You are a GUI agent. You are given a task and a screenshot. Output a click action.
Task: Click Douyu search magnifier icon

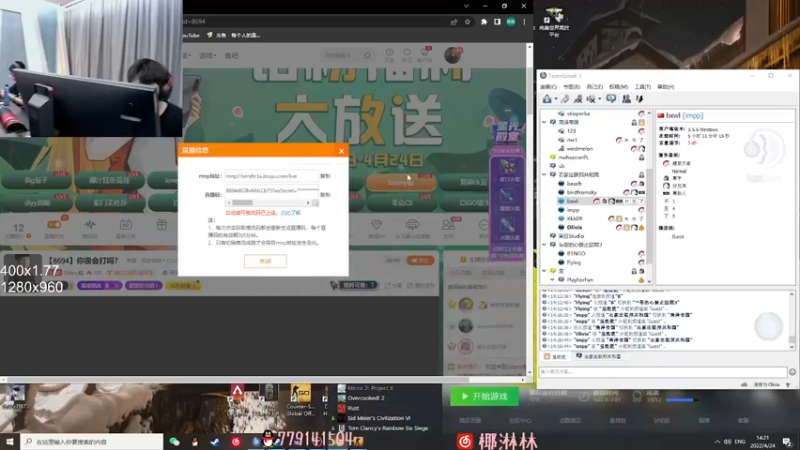[367, 56]
